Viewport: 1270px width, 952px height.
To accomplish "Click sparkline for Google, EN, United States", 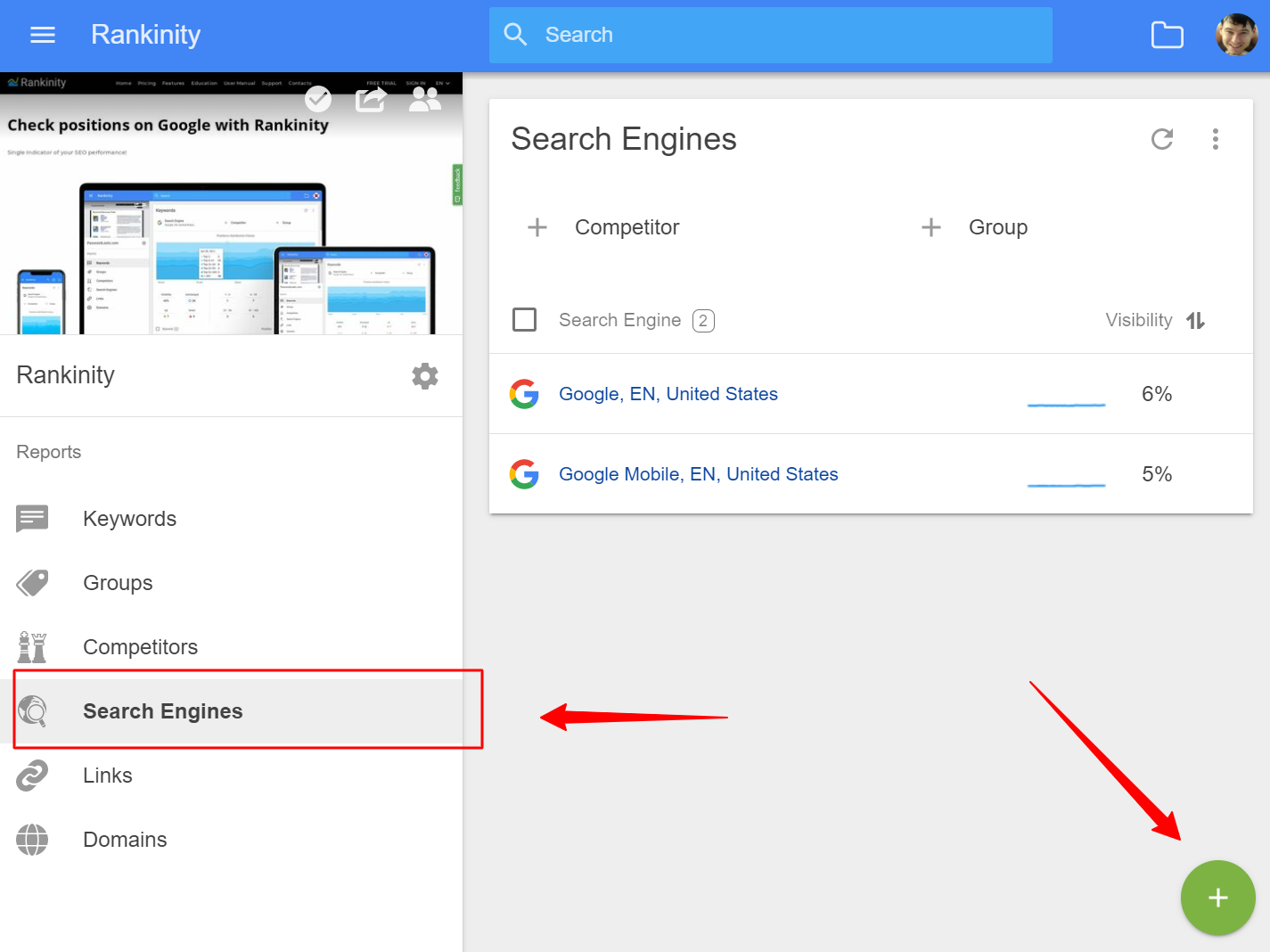I will (1066, 405).
